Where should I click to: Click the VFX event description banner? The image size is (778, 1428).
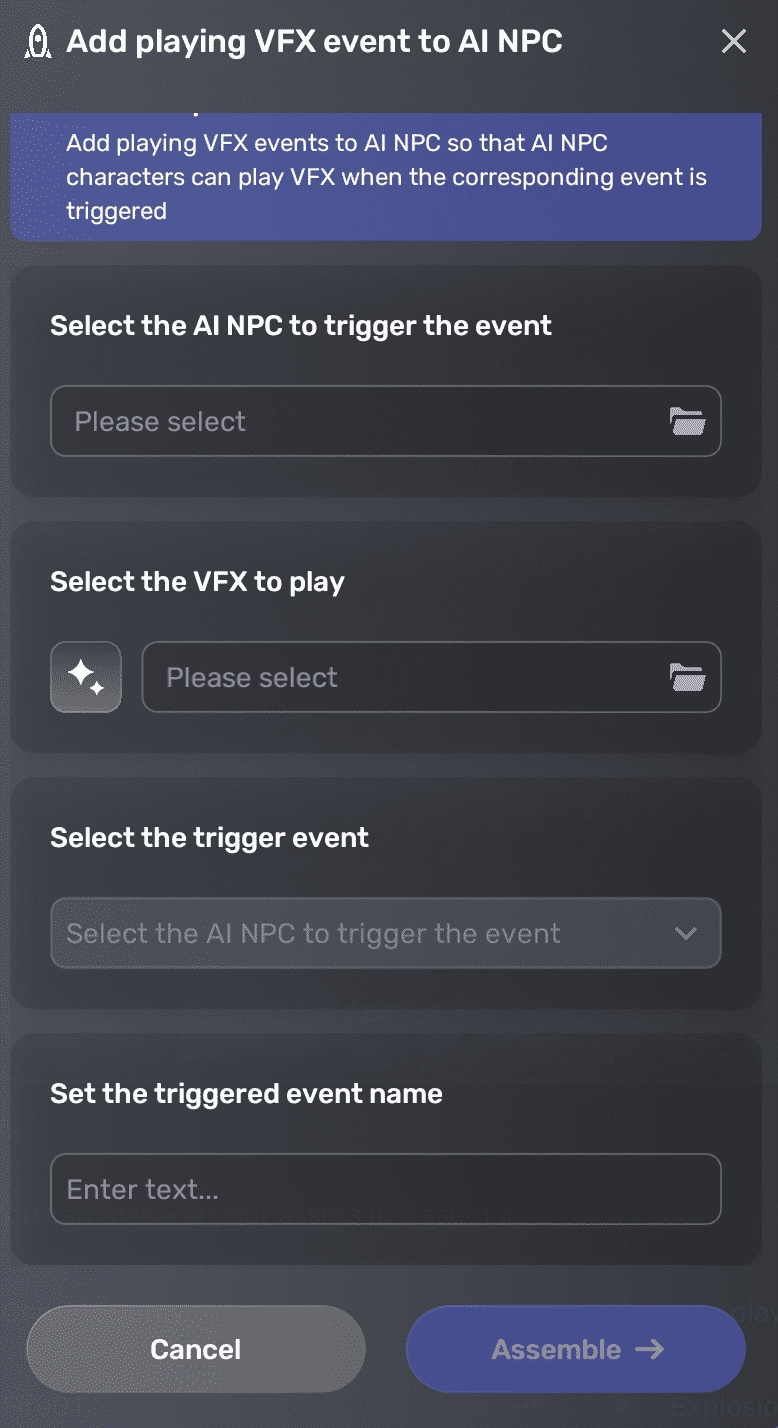386,177
